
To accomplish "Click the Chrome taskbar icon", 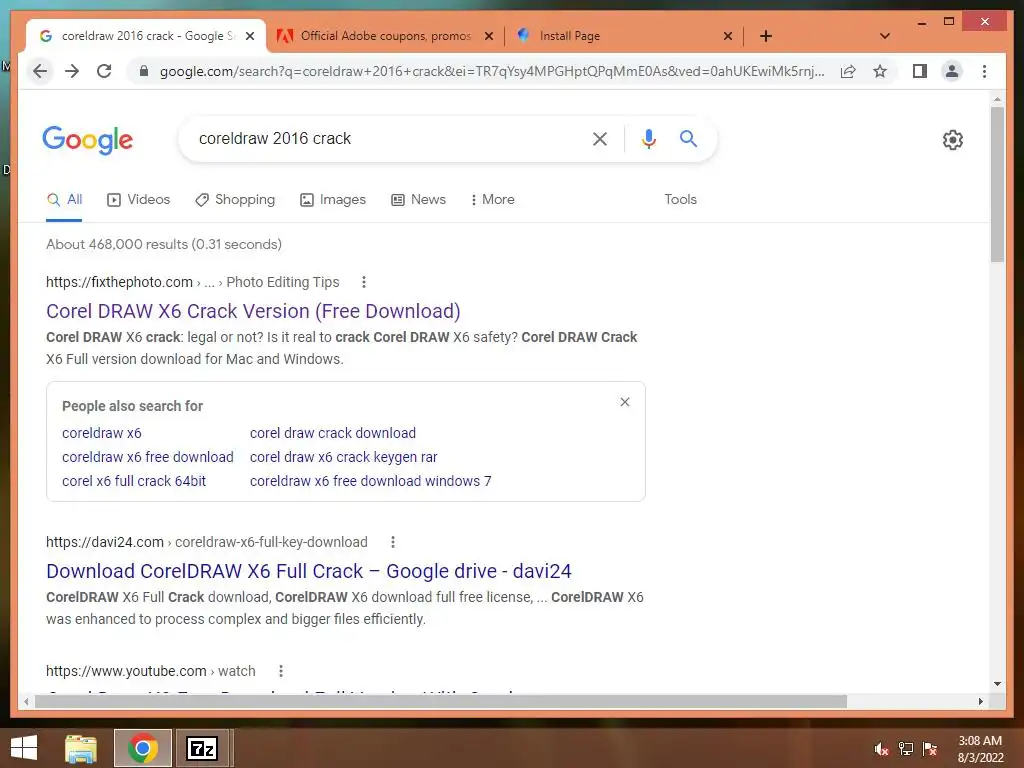I will coord(142,748).
